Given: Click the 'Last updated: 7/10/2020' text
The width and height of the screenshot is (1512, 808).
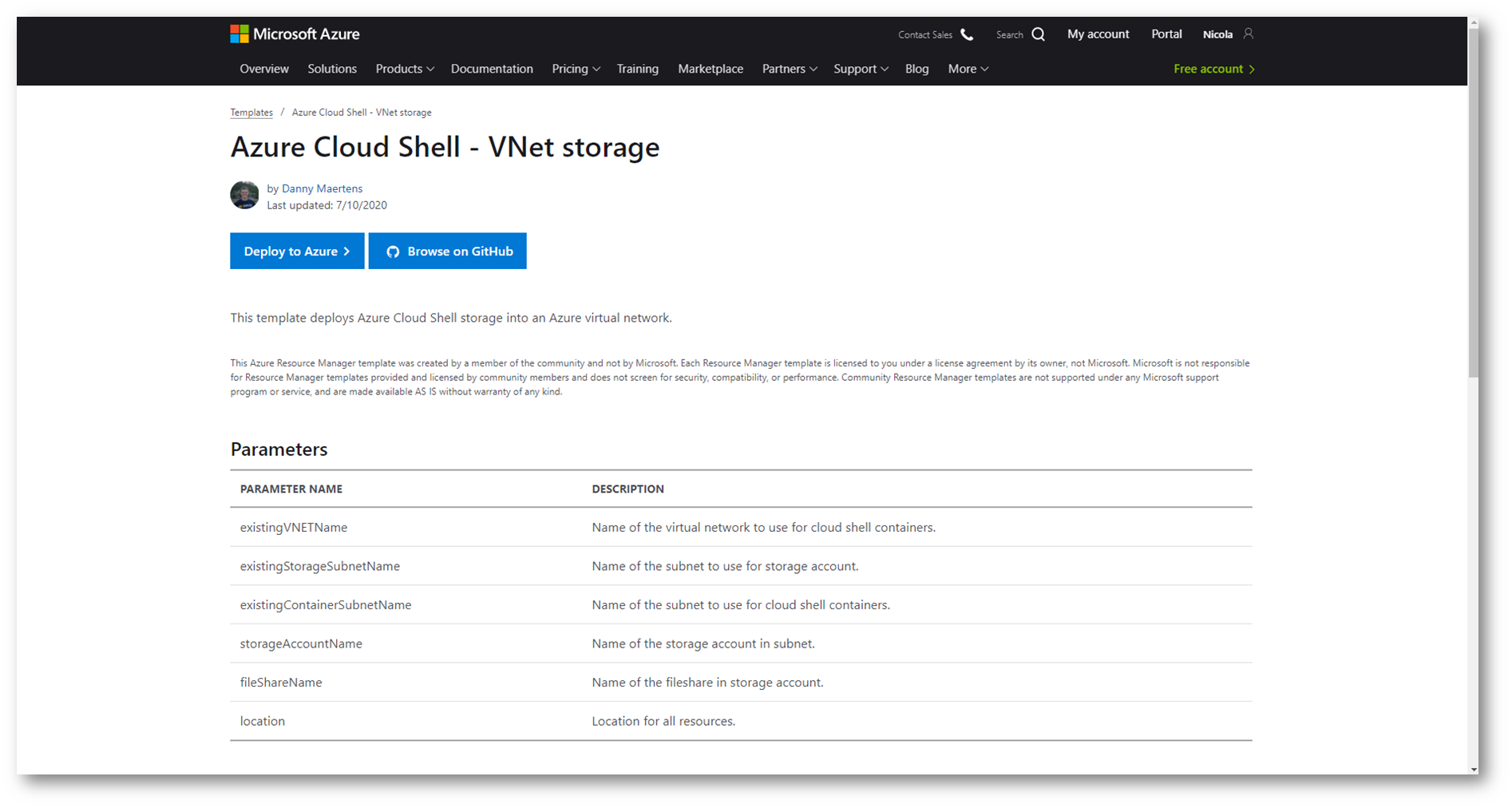Looking at the screenshot, I should point(327,205).
